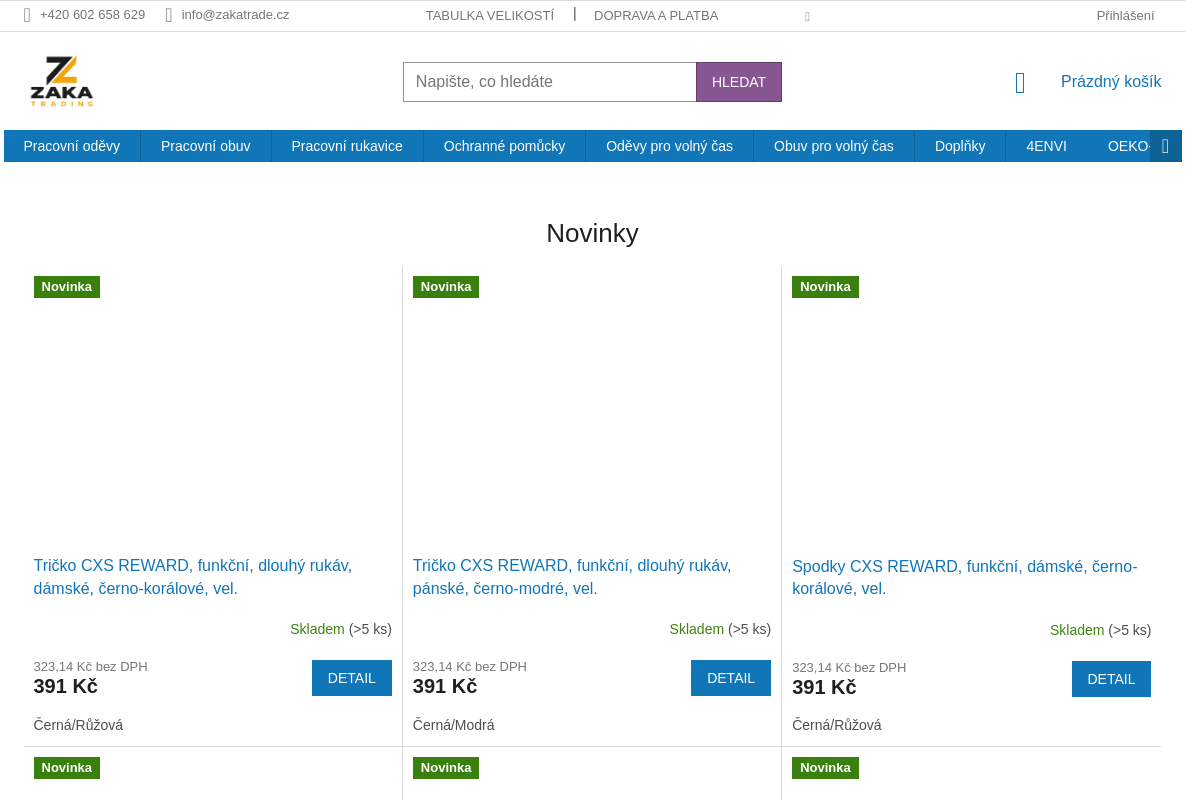Click the phone icon beside +420 602 658 629
1200x800 pixels.
(x=27, y=15)
